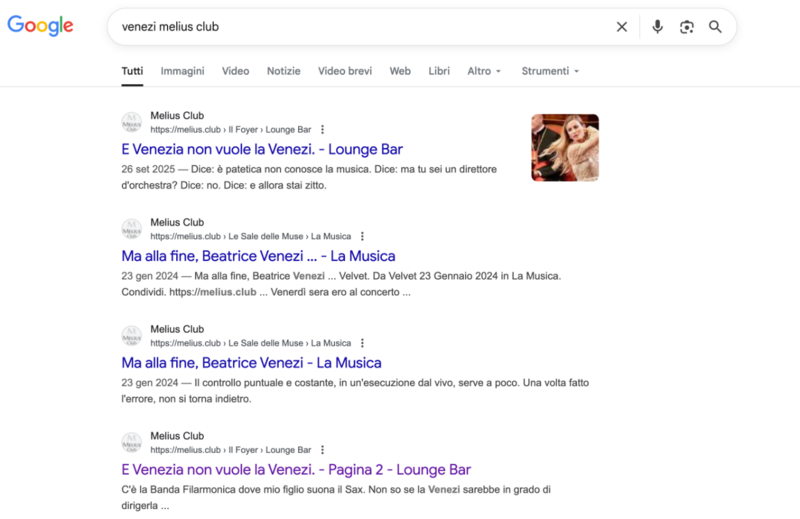
Task: Click snippet starting 'C'è la Banda Filarmonica'
Action: click(336, 498)
